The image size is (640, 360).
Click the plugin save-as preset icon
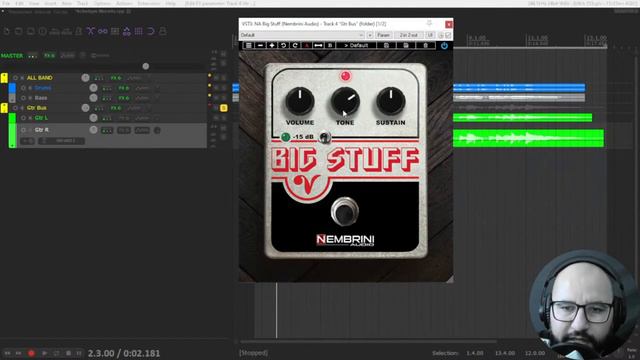point(406,45)
